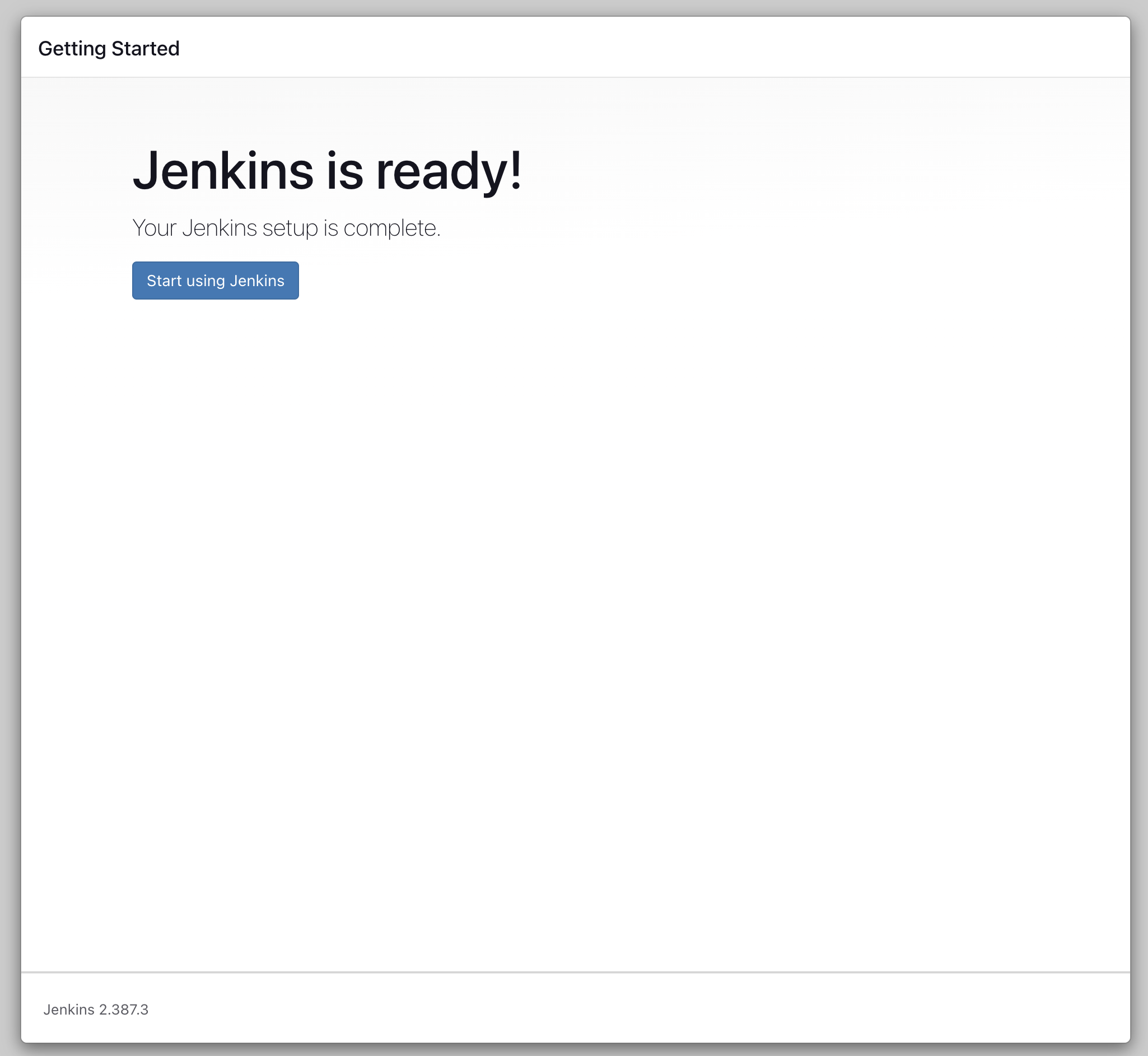Viewport: 1148px width, 1056px height.
Task: Click the word ready! in the heading
Action: (449, 170)
